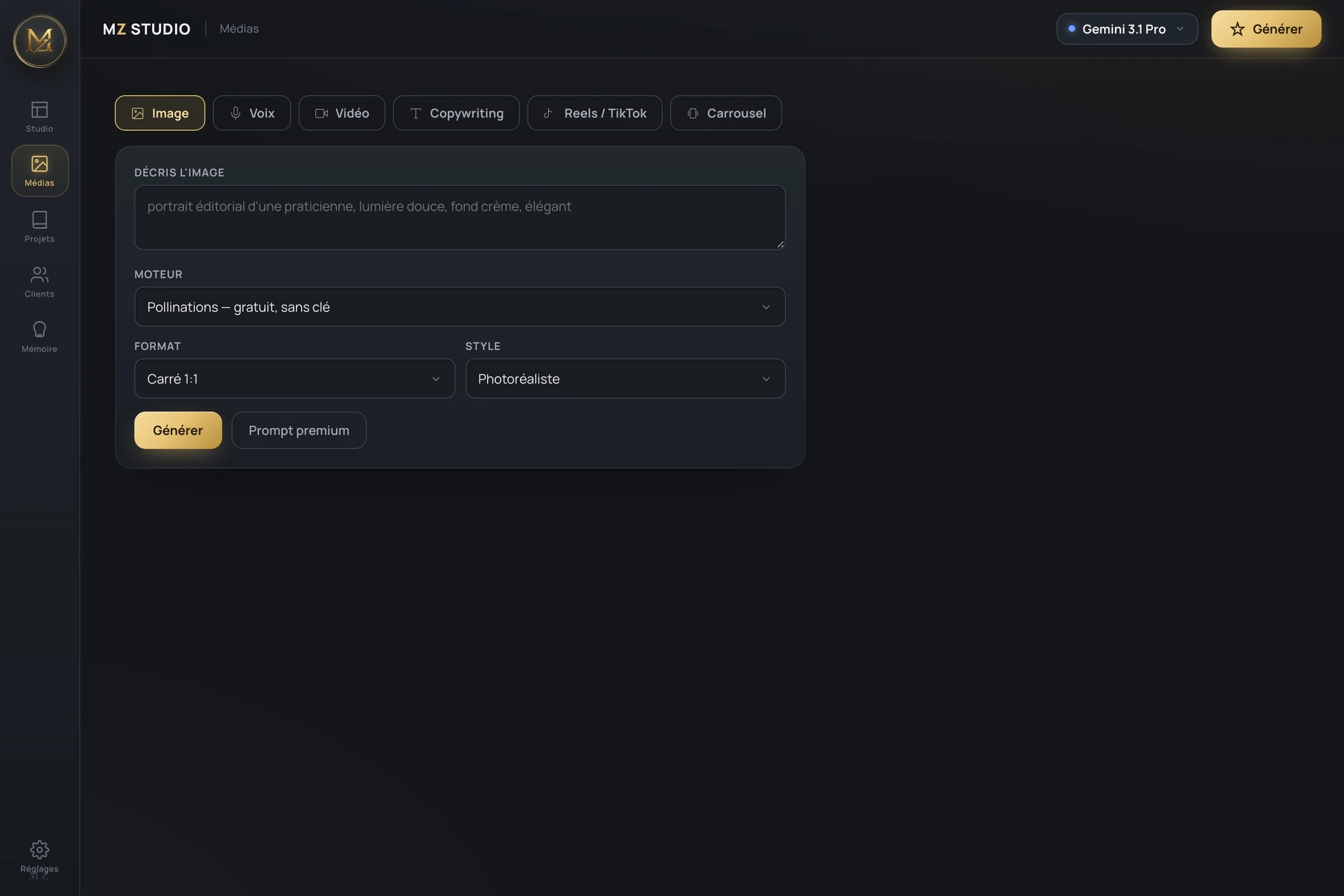Go to Projets in the sidebar
Viewport: 1344px width, 896px height.
pyautogui.click(x=39, y=227)
